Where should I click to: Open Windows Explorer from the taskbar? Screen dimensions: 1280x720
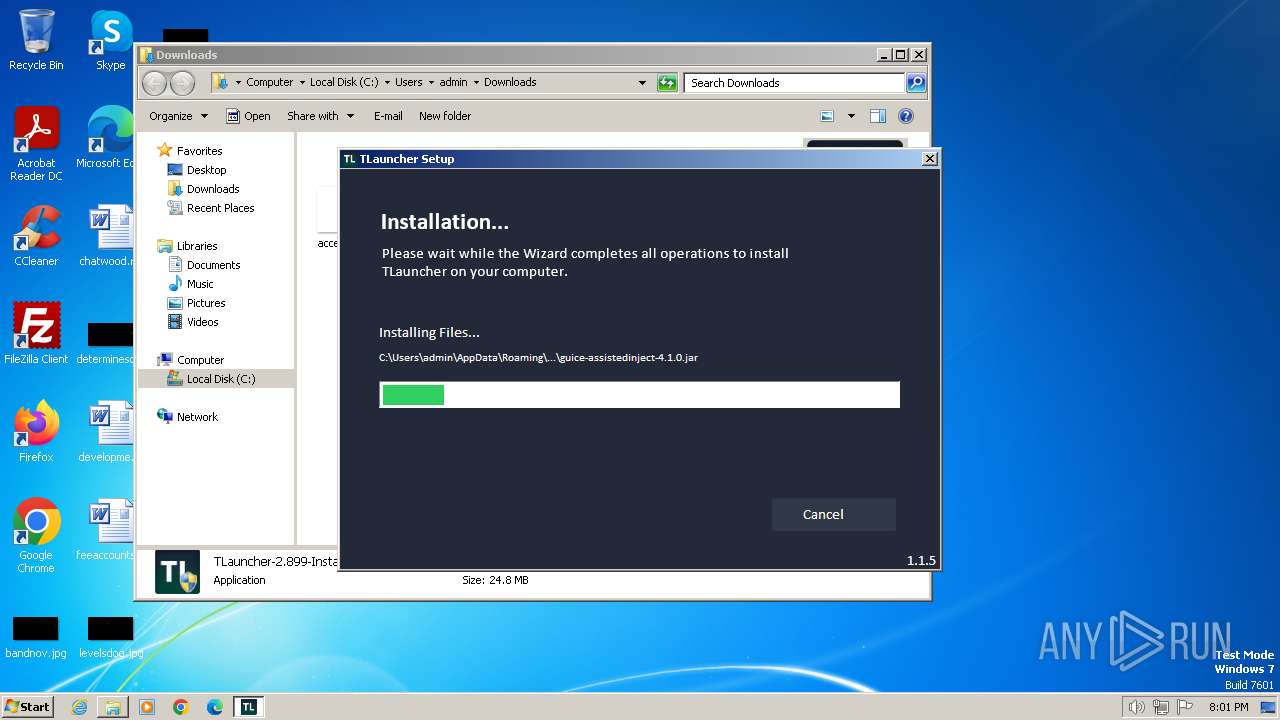[113, 707]
